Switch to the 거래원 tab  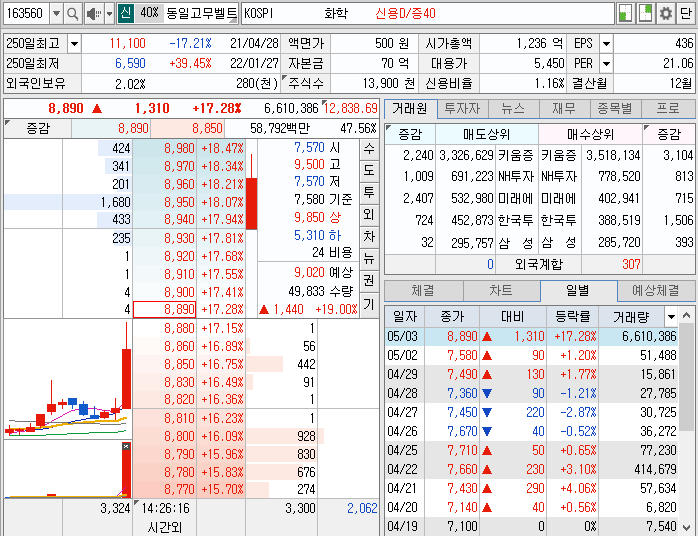[x=410, y=109]
